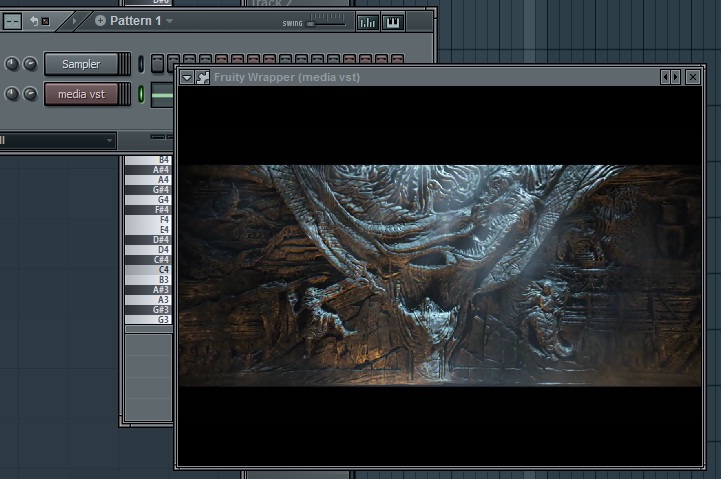This screenshot has height=479, width=721.
Task: Click the B3 piano key
Action: [x=148, y=279]
